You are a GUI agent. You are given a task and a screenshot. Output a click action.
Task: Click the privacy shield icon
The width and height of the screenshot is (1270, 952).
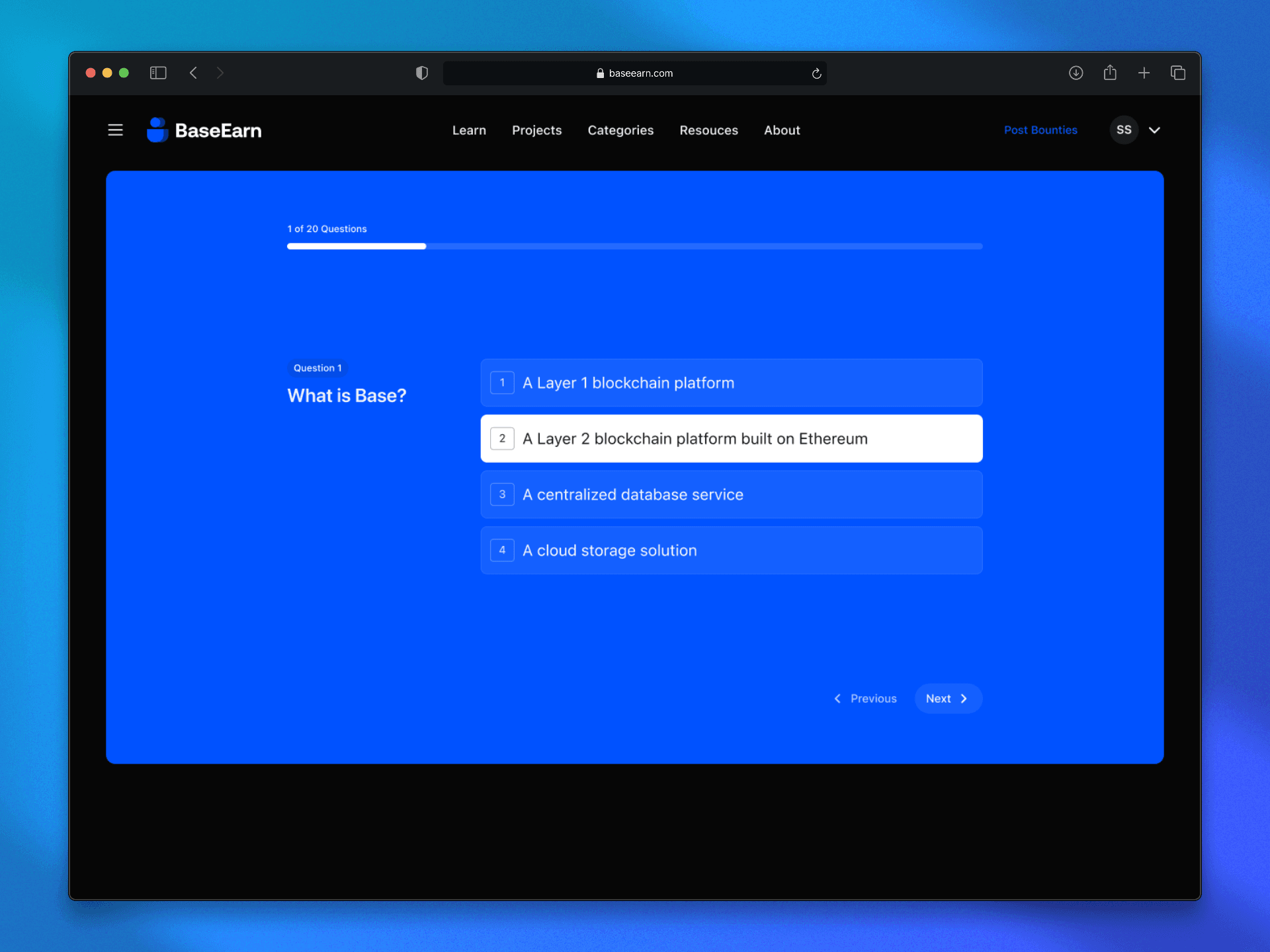422,73
